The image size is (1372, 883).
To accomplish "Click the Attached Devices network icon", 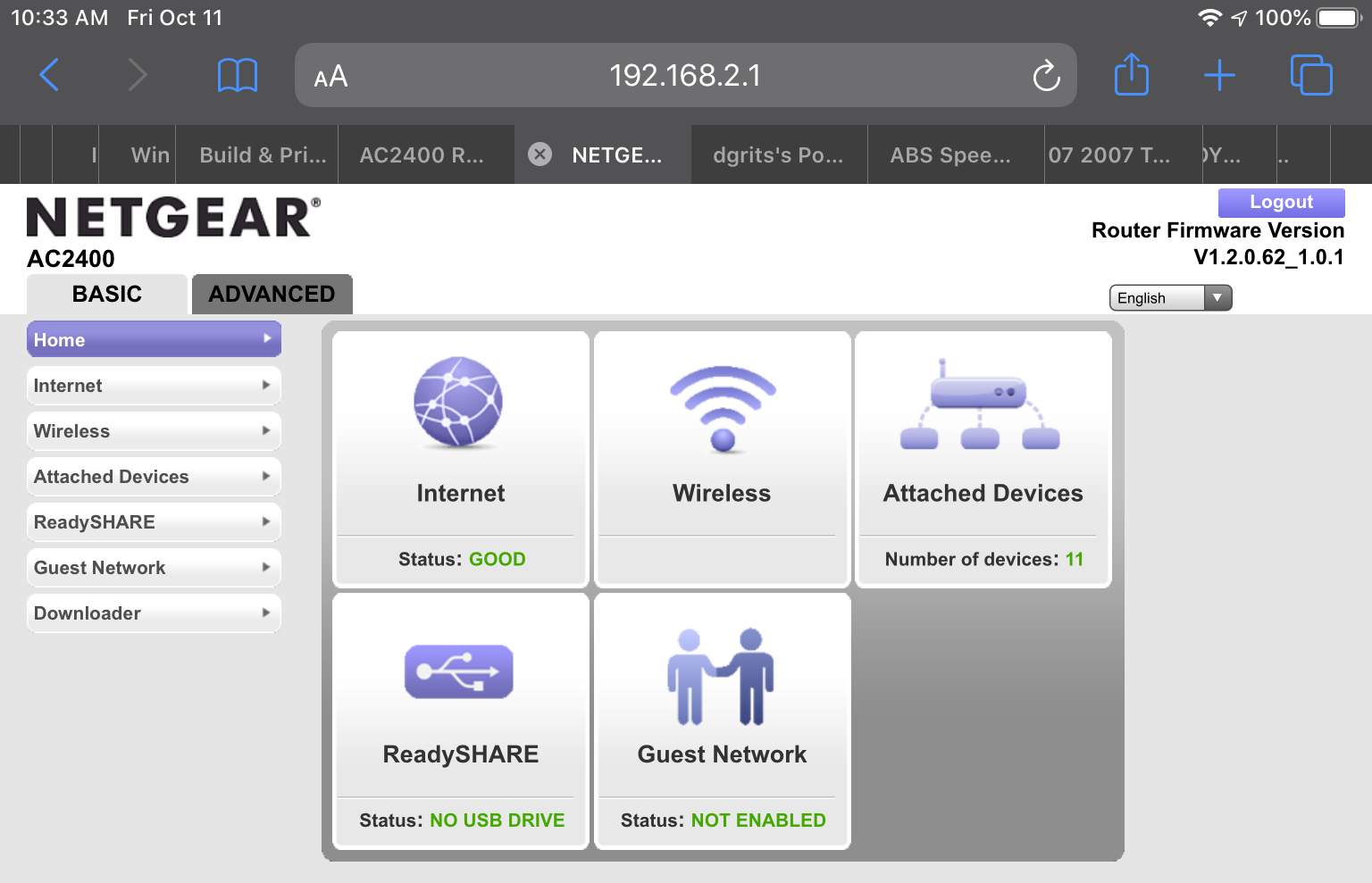I will click(x=980, y=406).
